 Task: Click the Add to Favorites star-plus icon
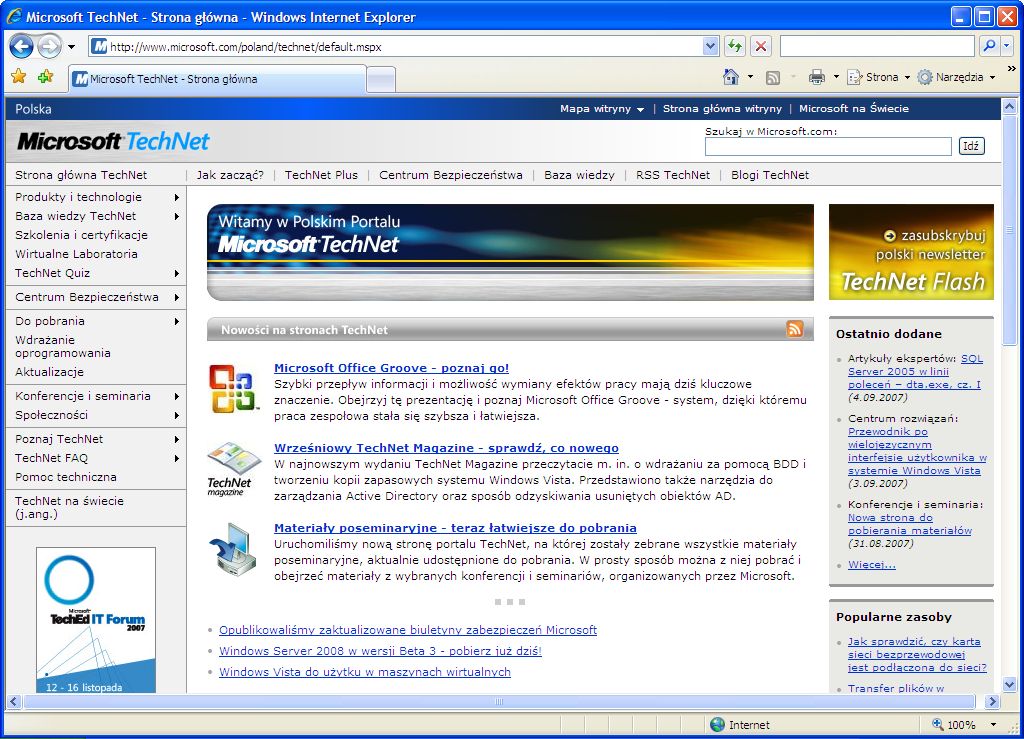(x=45, y=77)
